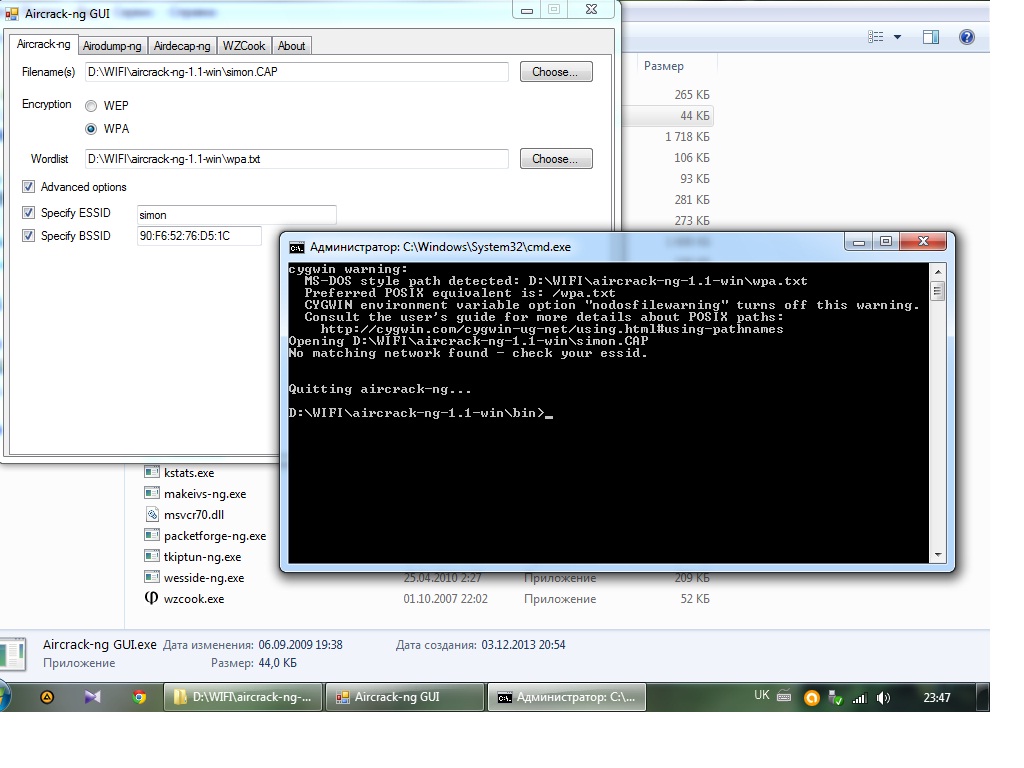Open the Explorer view options dropdown arrow
The height and width of the screenshot is (768, 1024).
pyautogui.click(x=897, y=37)
